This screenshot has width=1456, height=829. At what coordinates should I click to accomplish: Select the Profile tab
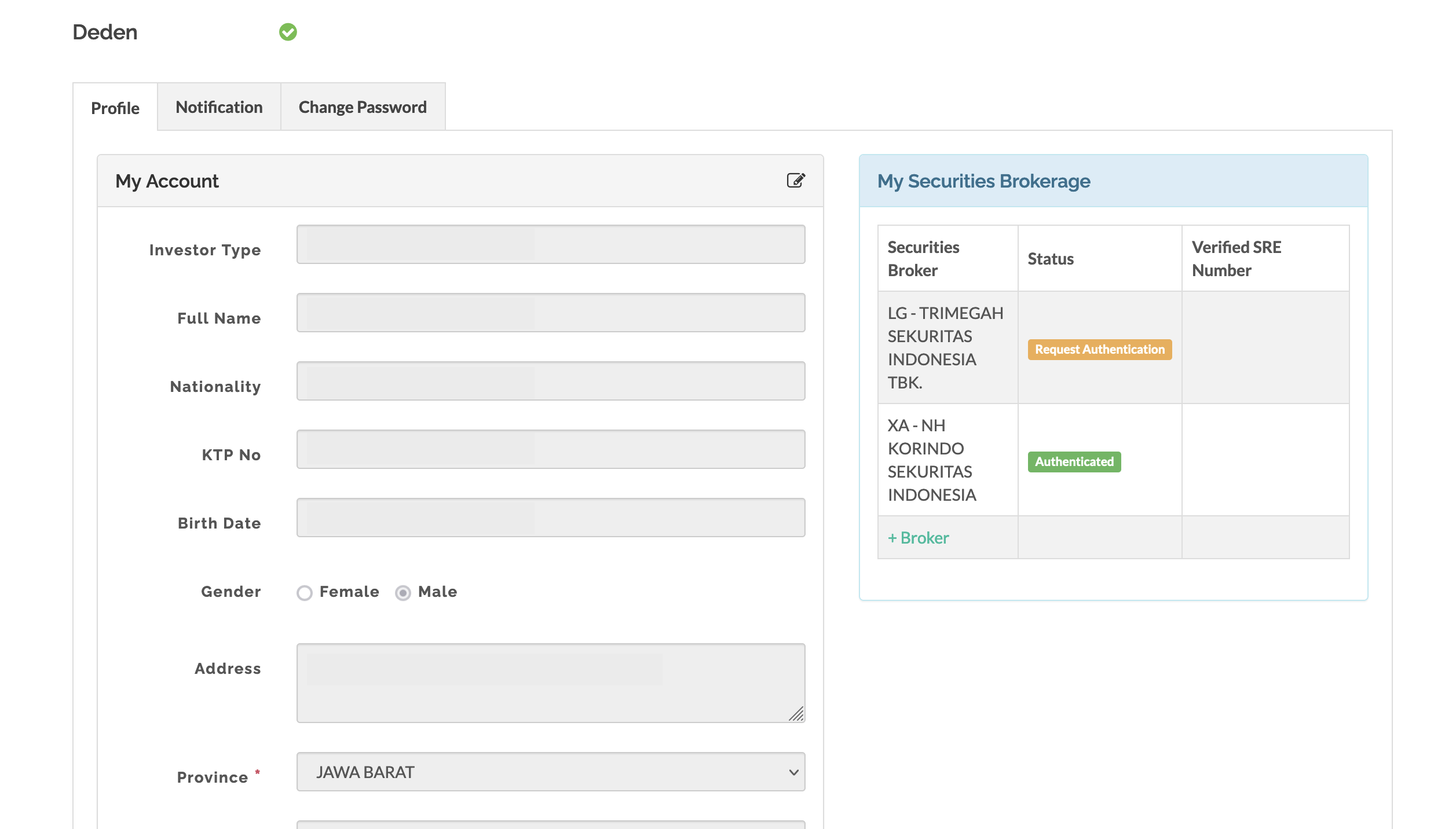(x=115, y=108)
